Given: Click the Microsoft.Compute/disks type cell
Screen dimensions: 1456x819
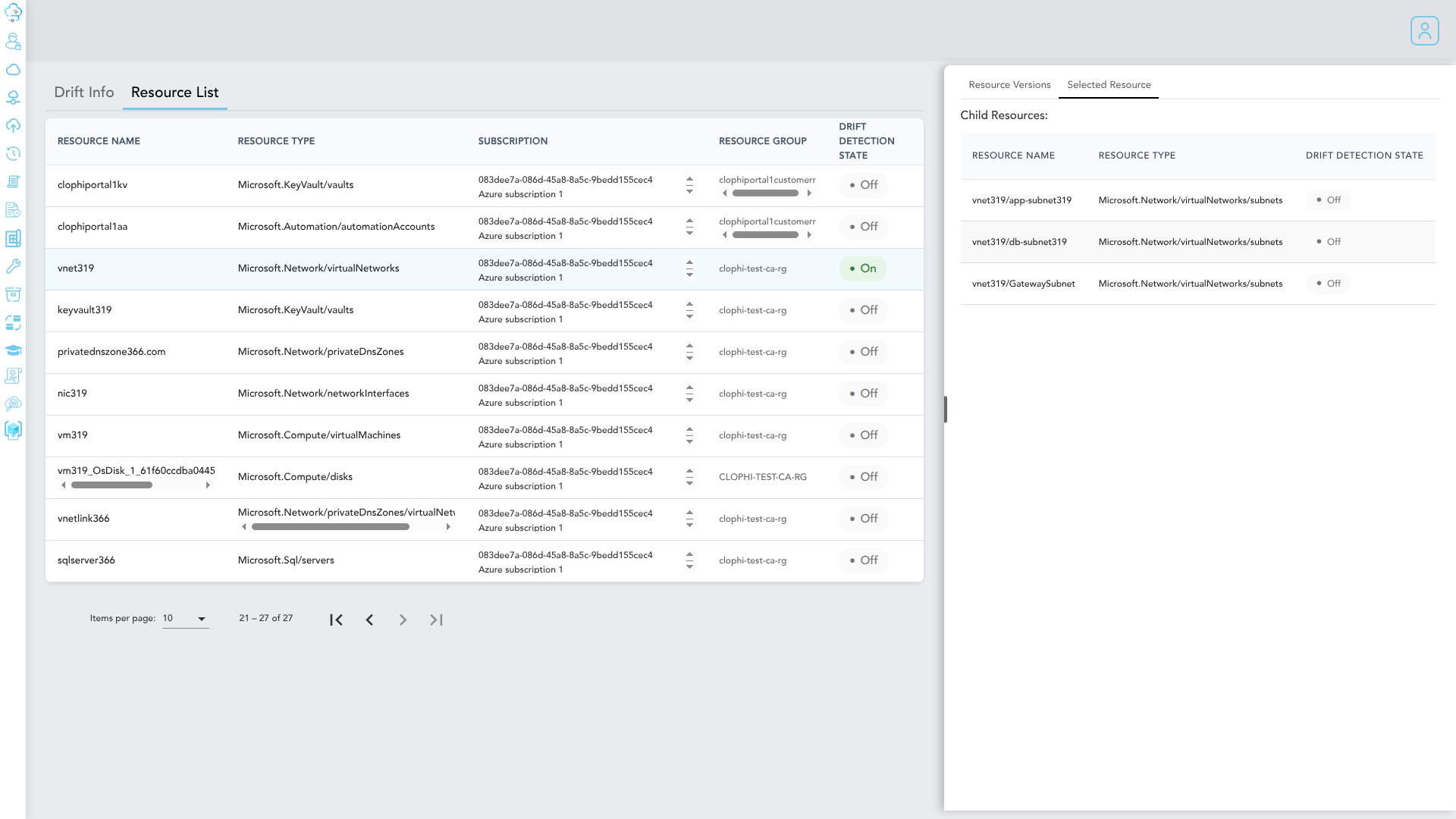Looking at the screenshot, I should 295,477.
